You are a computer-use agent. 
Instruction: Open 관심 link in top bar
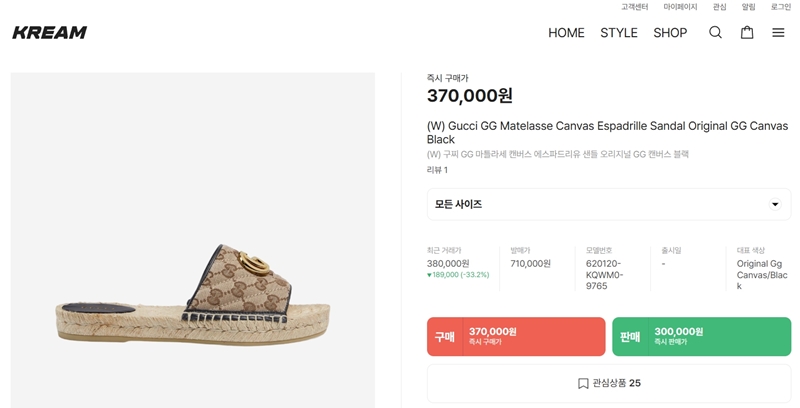pyautogui.click(x=720, y=7)
